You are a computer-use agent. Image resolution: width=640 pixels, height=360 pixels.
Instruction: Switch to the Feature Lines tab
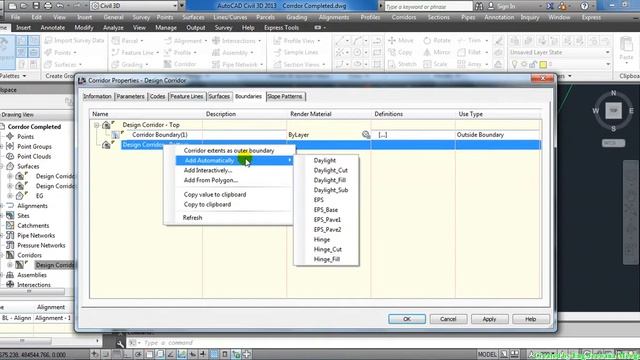click(187, 96)
